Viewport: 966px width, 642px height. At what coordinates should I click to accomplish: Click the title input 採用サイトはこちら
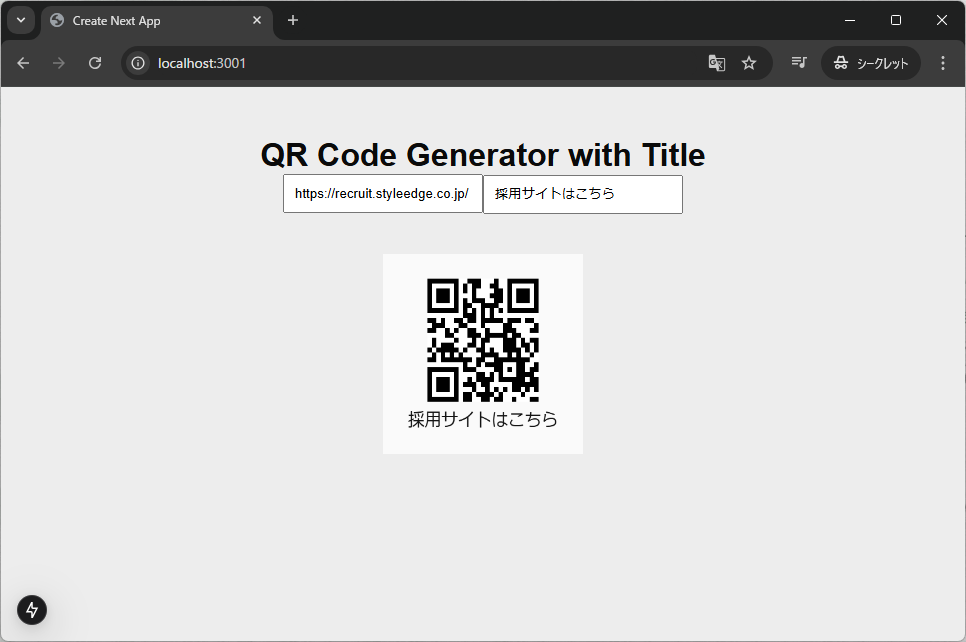pos(583,194)
